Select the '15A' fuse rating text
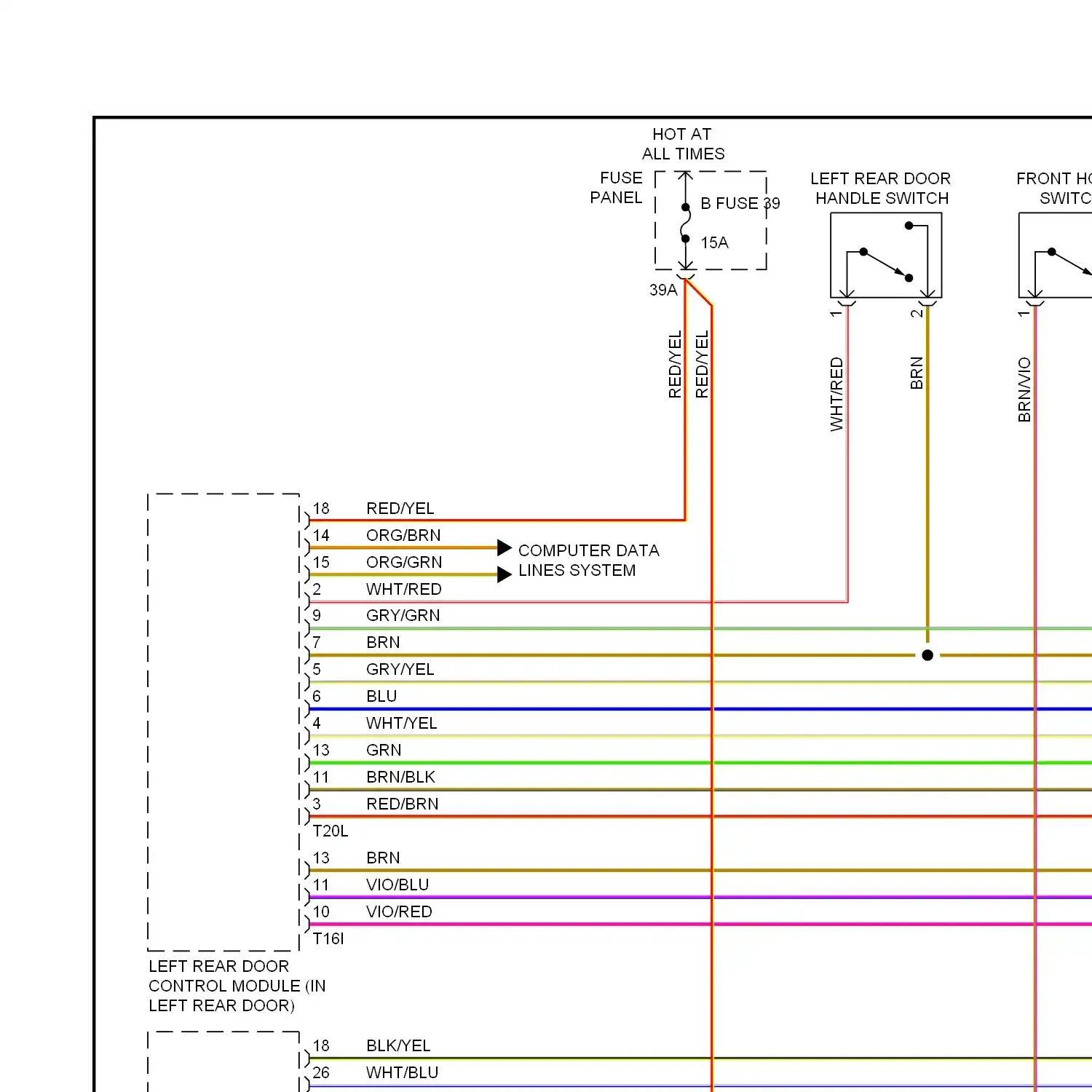This screenshot has height=1092, width=1092. [714, 242]
